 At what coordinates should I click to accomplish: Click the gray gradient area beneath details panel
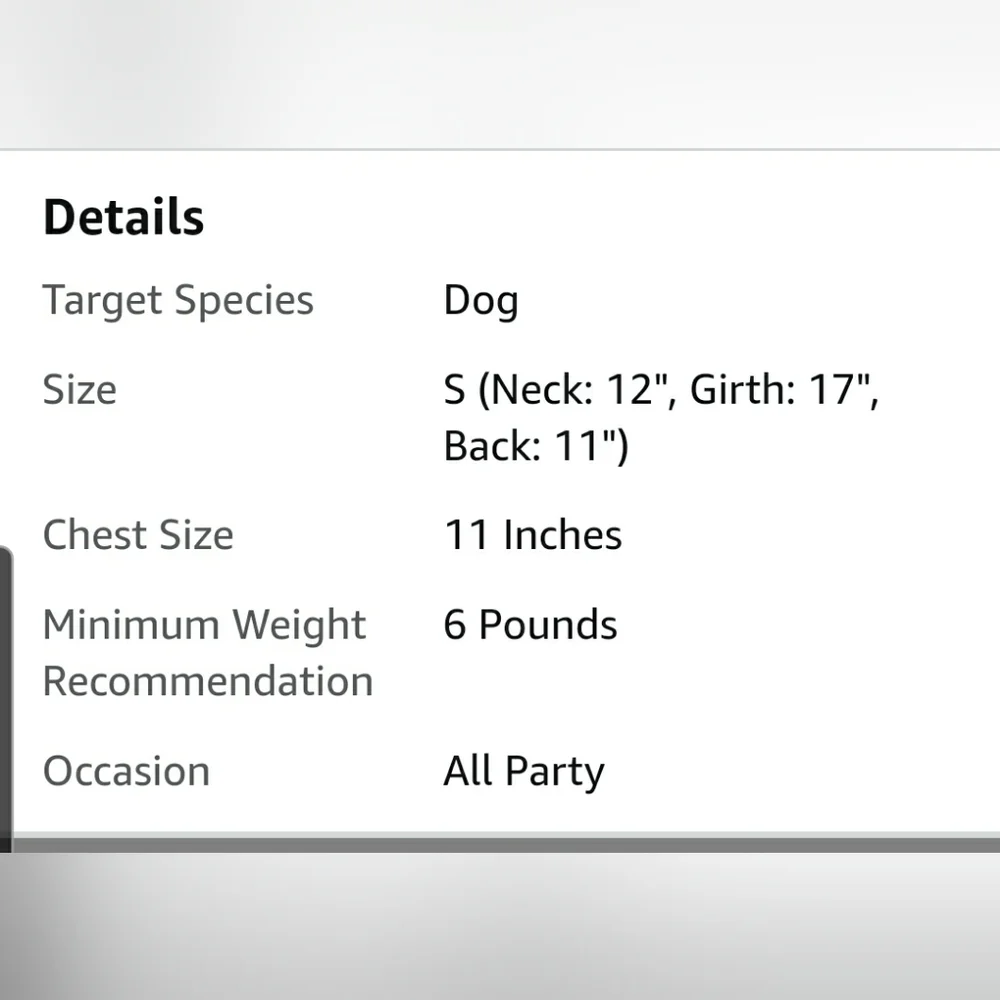click(500, 926)
